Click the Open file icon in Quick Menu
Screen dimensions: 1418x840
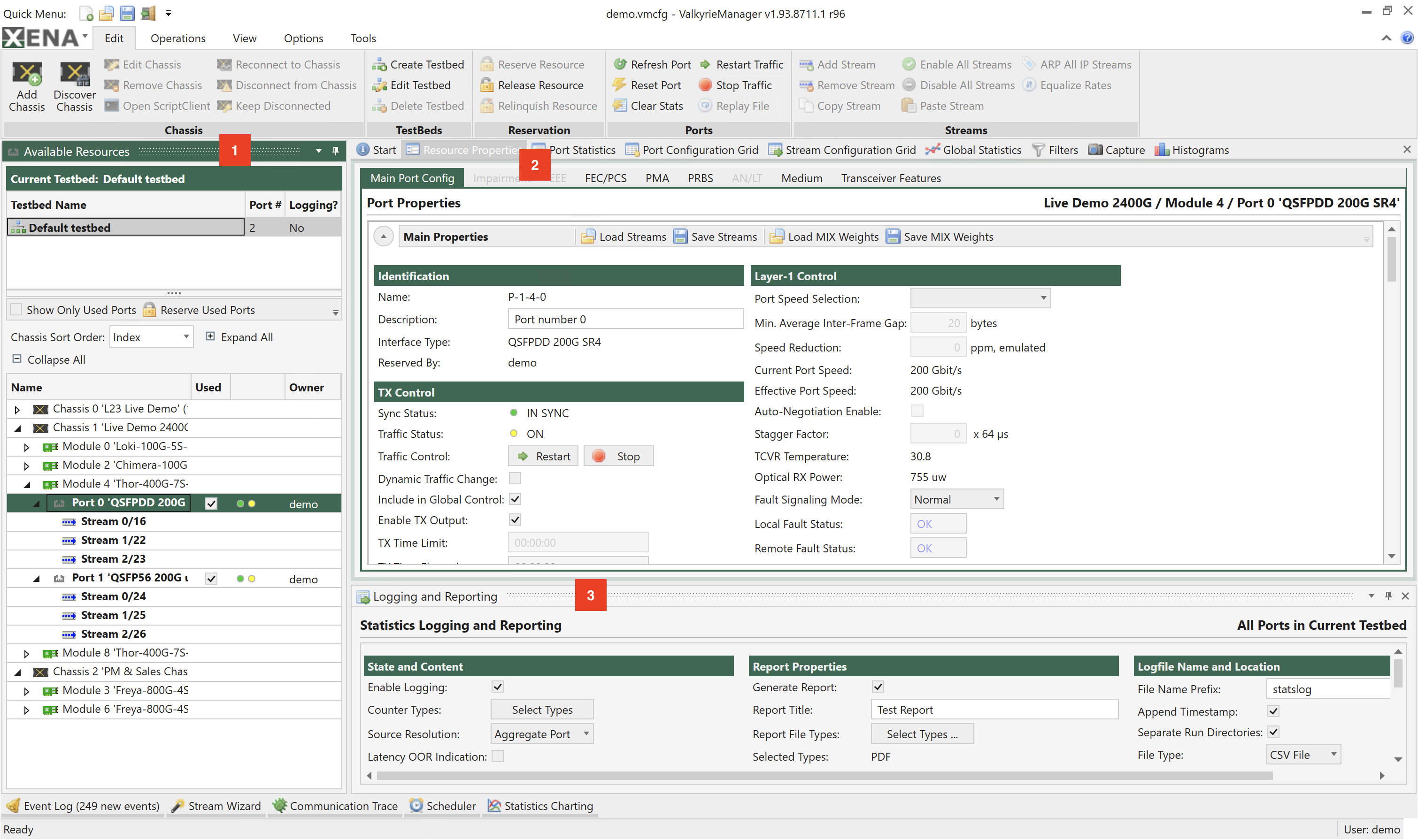(107, 13)
